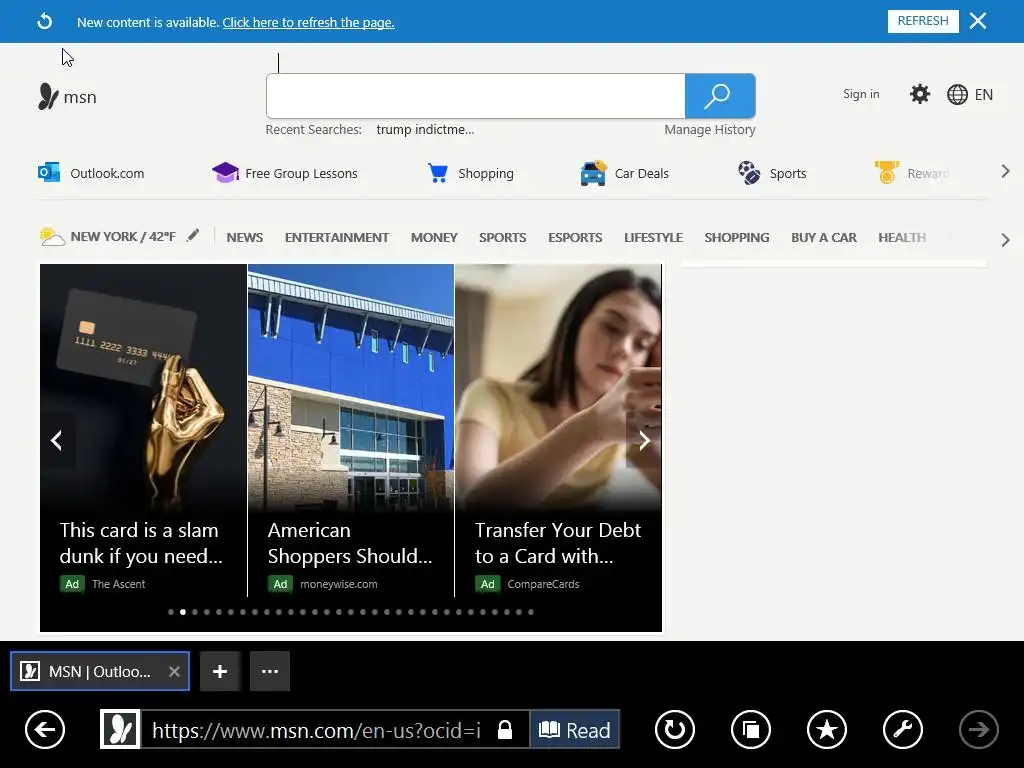
Task: Click the New York weather icon
Action: pyautogui.click(x=52, y=236)
